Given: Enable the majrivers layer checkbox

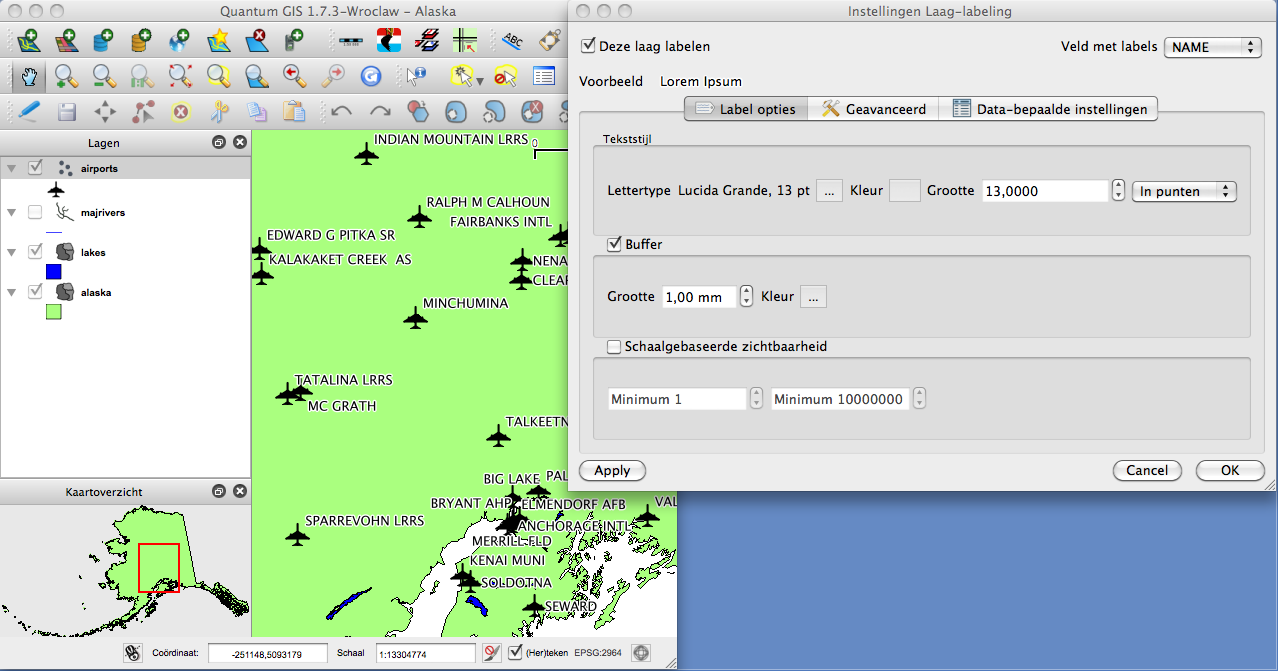Looking at the screenshot, I should (x=35, y=212).
